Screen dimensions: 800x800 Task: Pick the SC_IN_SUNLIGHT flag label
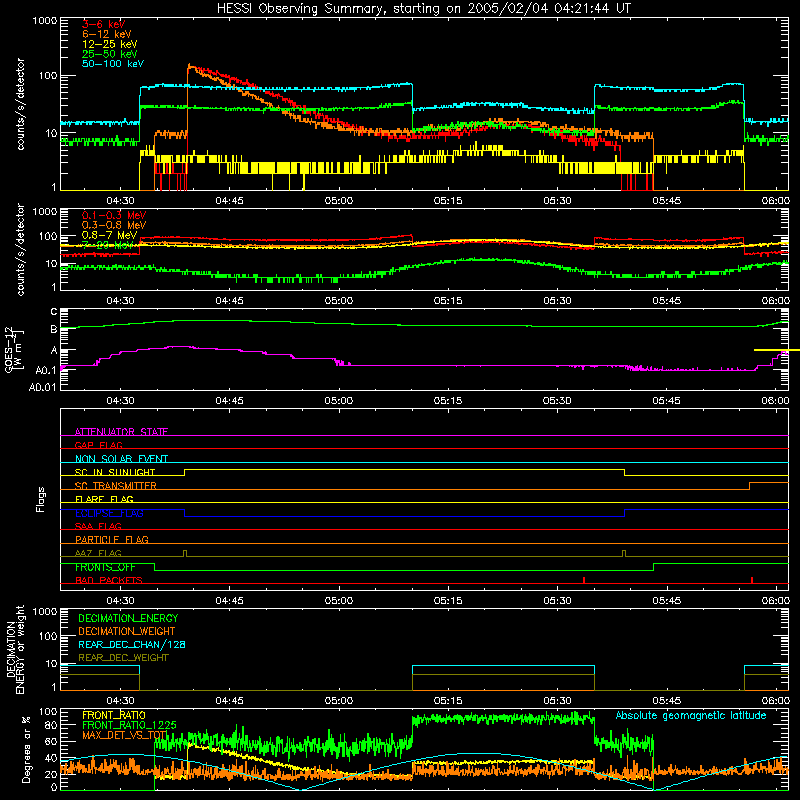pos(115,472)
